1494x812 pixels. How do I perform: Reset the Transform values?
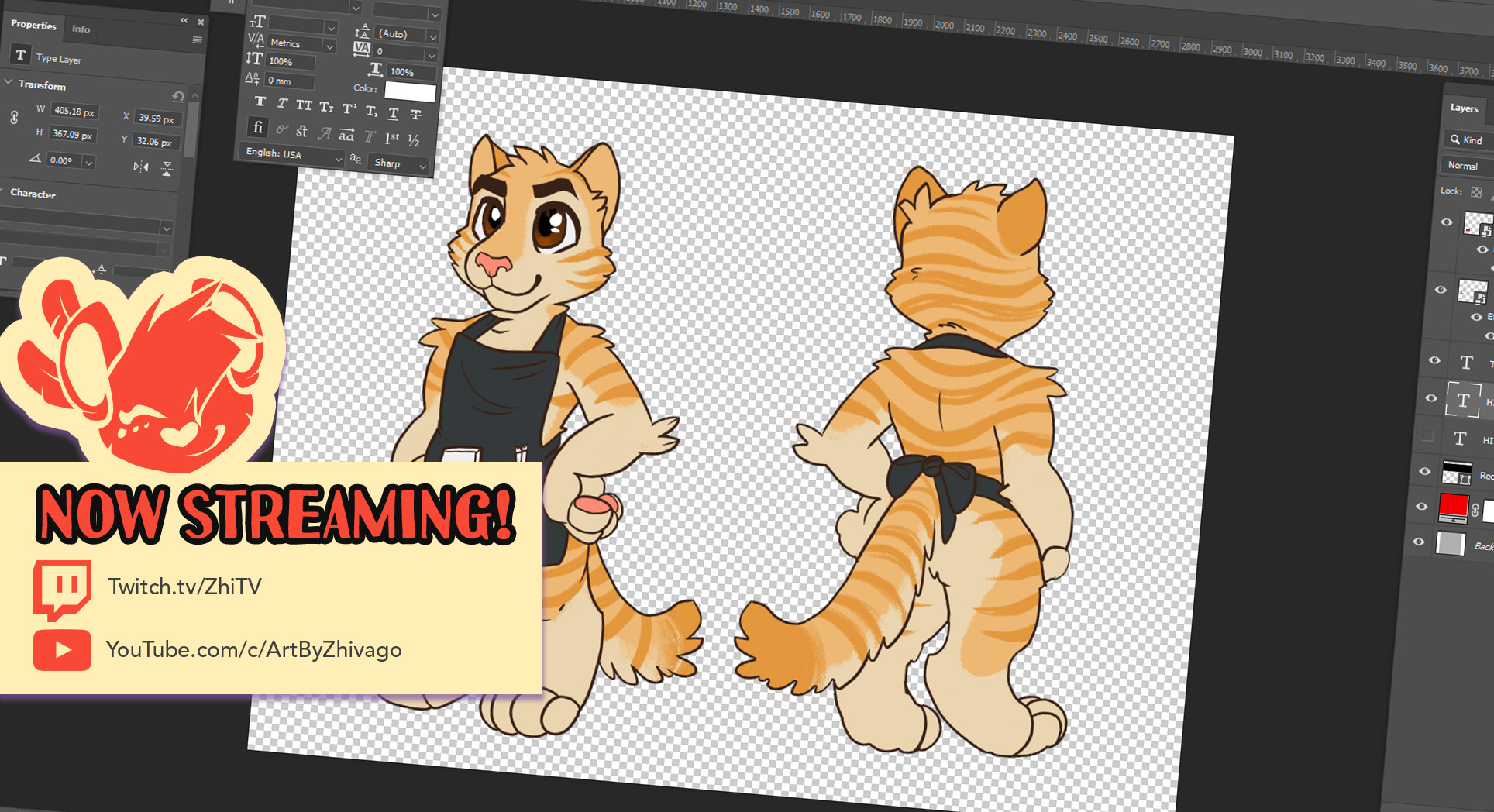(178, 96)
